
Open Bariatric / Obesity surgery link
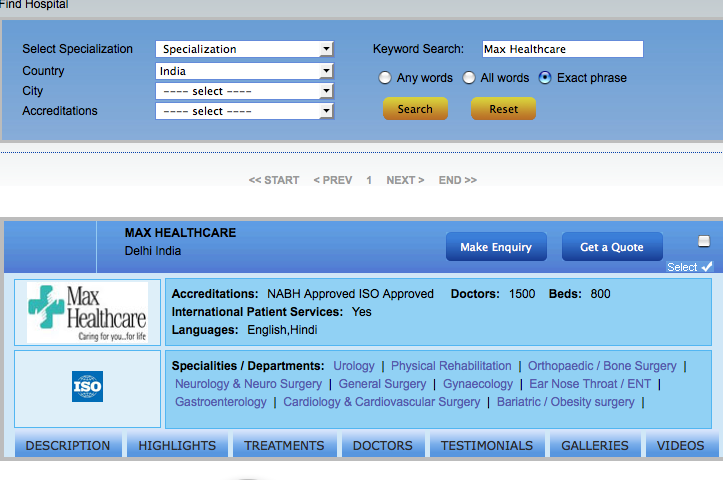point(566,402)
